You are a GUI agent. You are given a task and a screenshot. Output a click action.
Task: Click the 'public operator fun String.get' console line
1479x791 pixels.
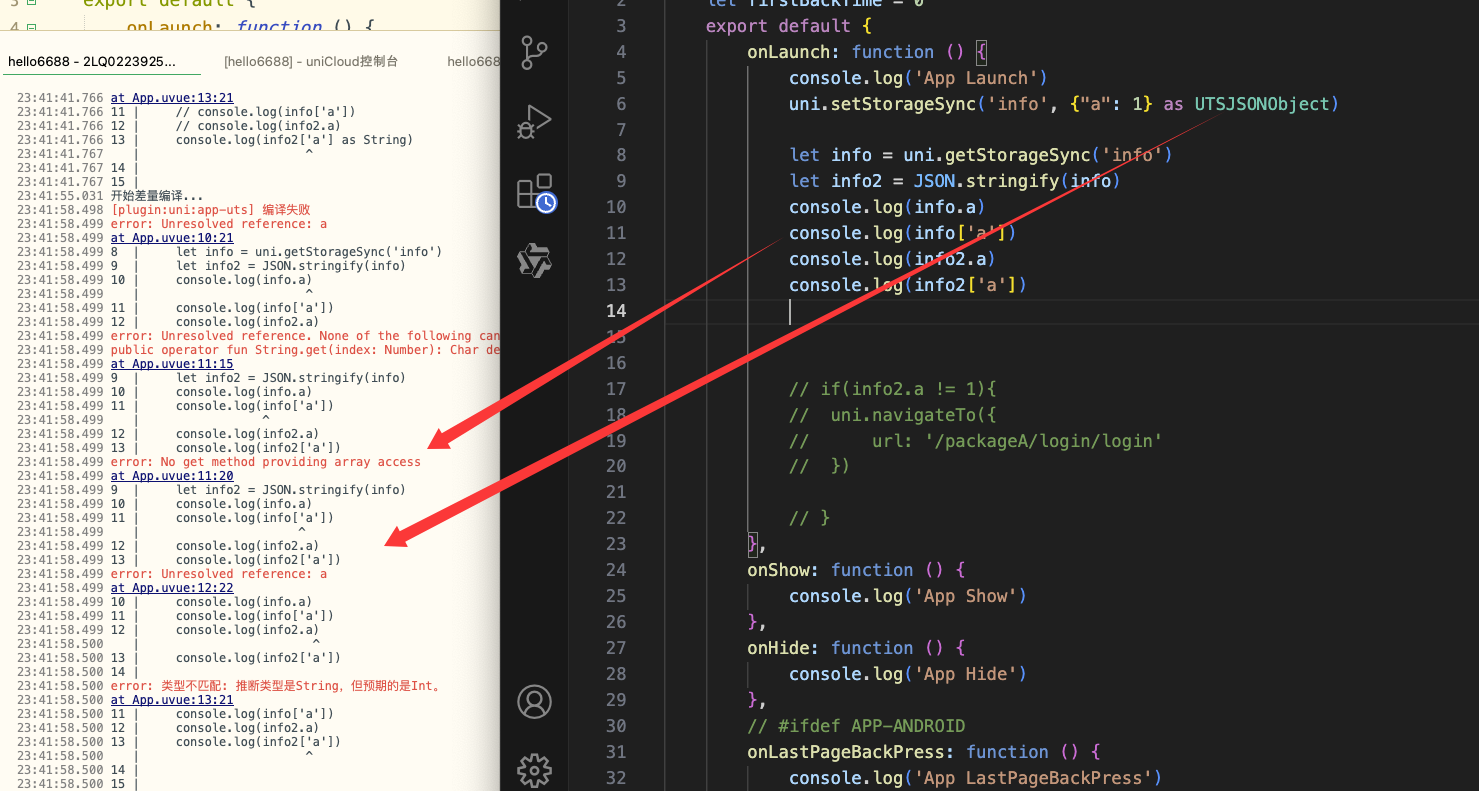[305, 350]
